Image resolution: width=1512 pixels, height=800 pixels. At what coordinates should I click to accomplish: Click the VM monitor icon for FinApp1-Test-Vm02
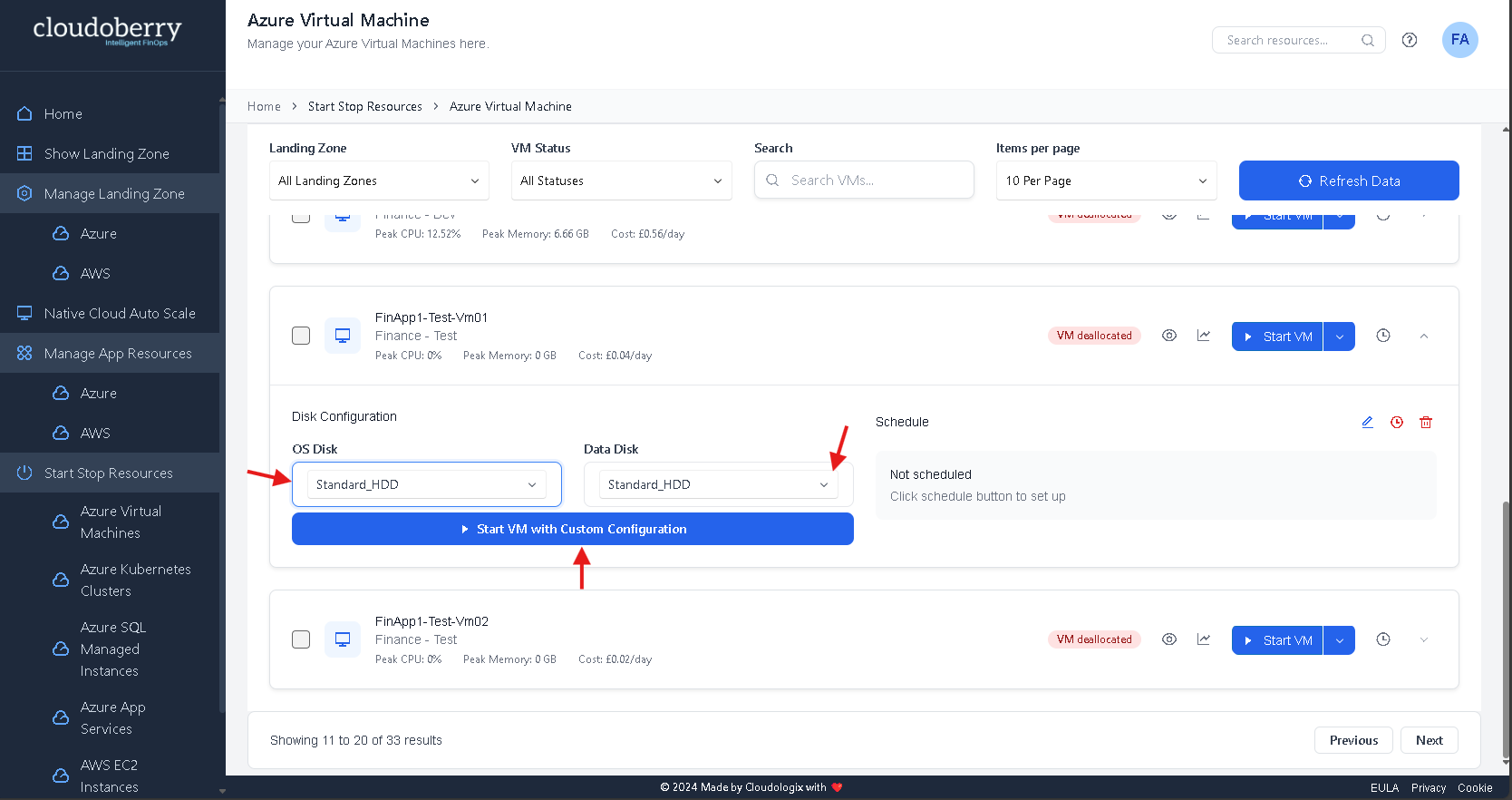tap(343, 639)
